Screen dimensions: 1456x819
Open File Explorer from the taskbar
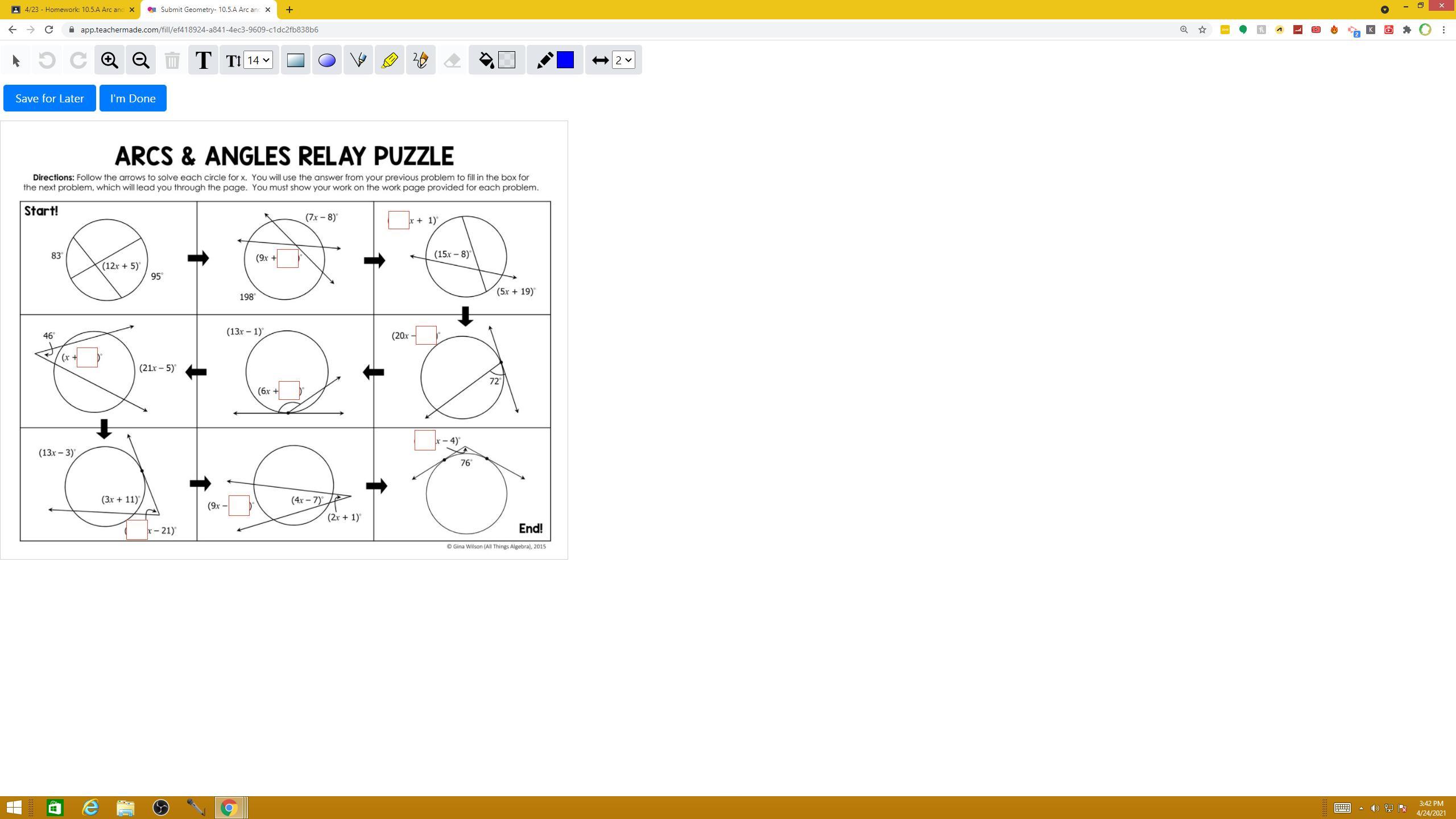pyautogui.click(x=126, y=808)
